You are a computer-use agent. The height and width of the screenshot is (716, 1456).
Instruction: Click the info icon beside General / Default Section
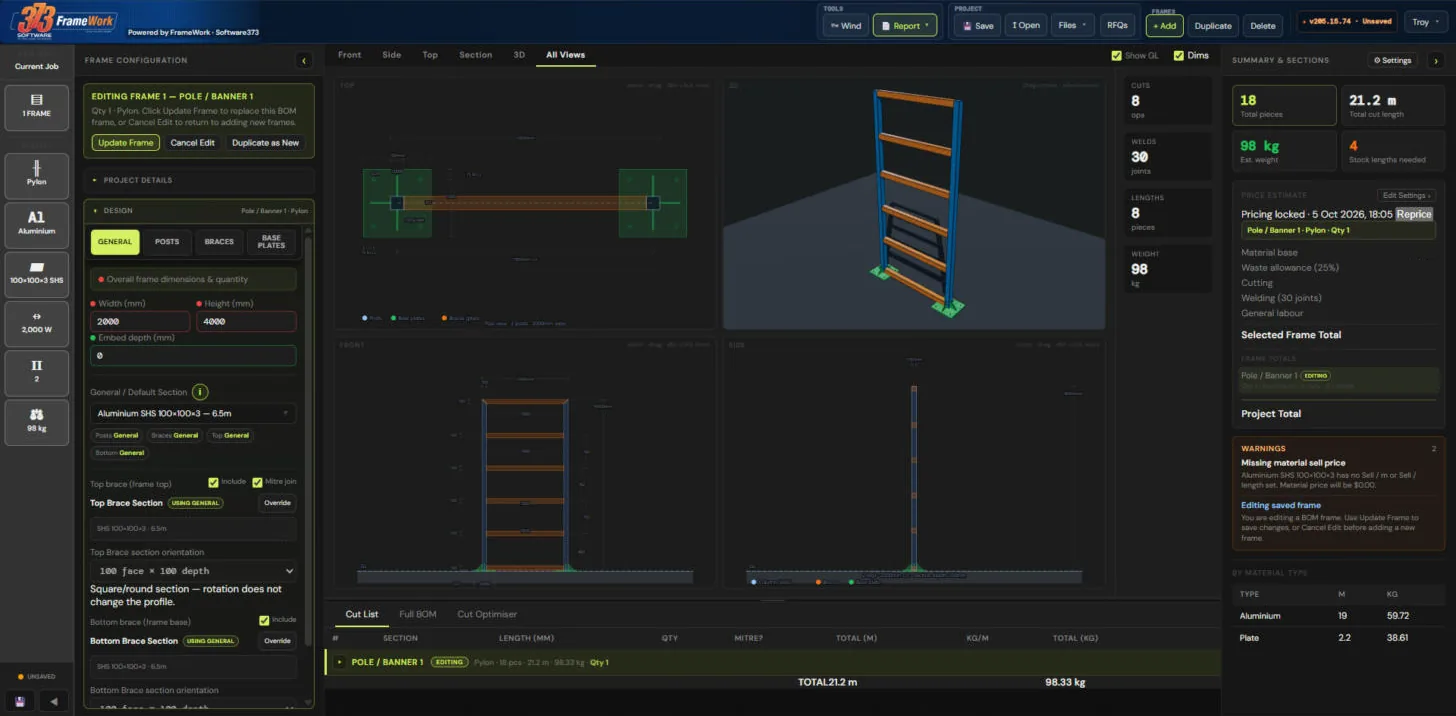click(x=200, y=392)
